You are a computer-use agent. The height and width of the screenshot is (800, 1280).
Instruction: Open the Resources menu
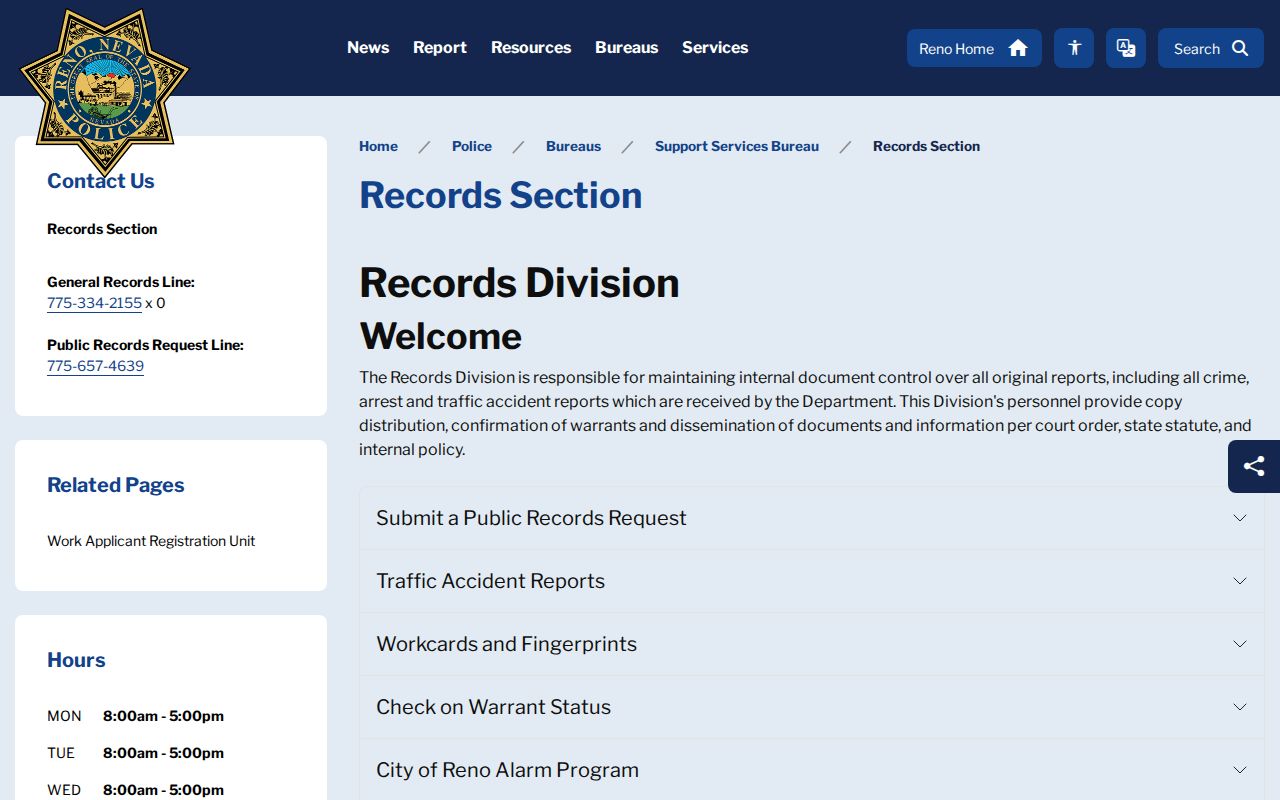click(x=531, y=47)
